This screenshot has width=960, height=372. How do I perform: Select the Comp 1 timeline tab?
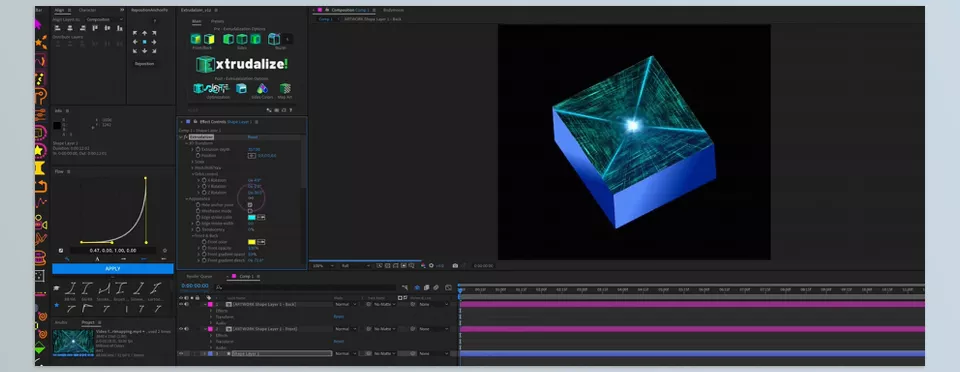[246, 277]
